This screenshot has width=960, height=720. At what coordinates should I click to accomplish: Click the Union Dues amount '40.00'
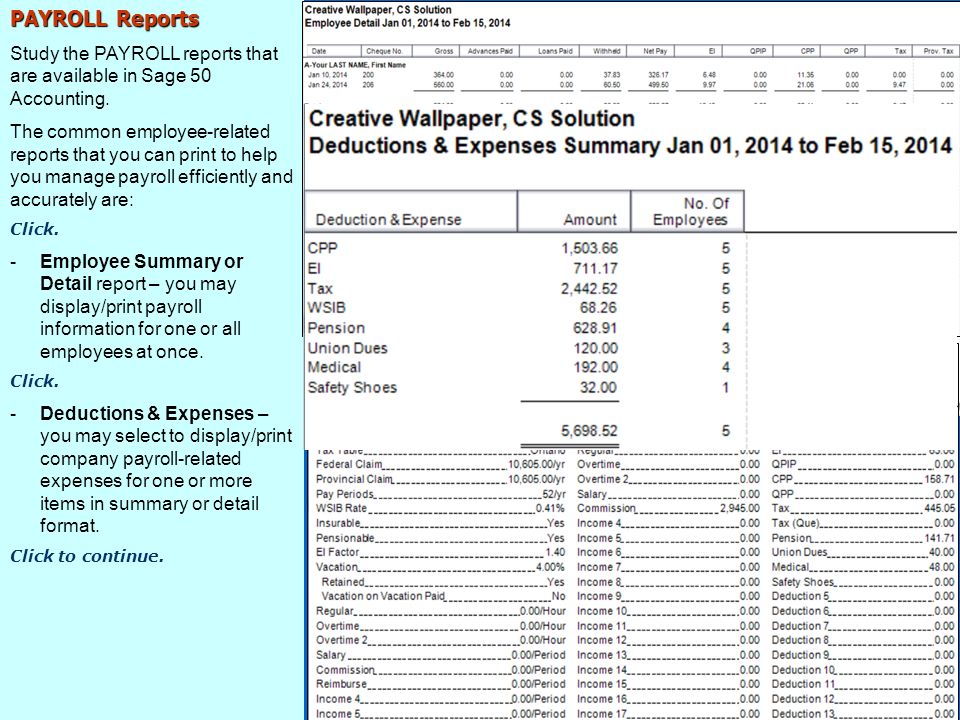pos(943,553)
